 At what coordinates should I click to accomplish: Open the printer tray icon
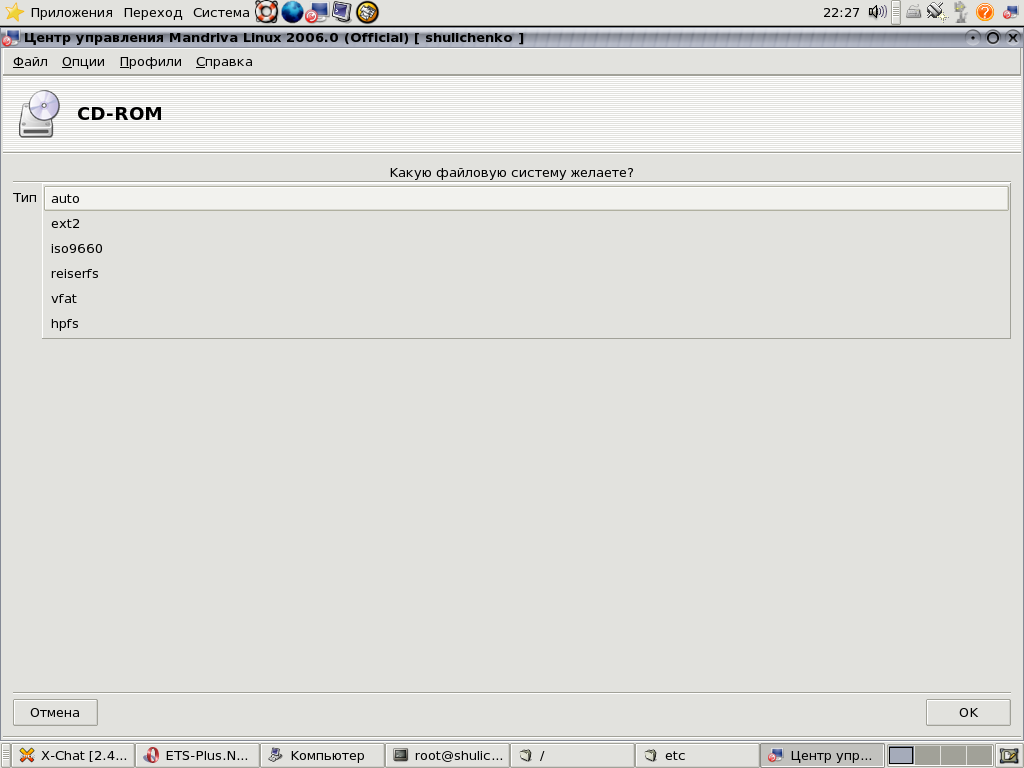pos(913,12)
